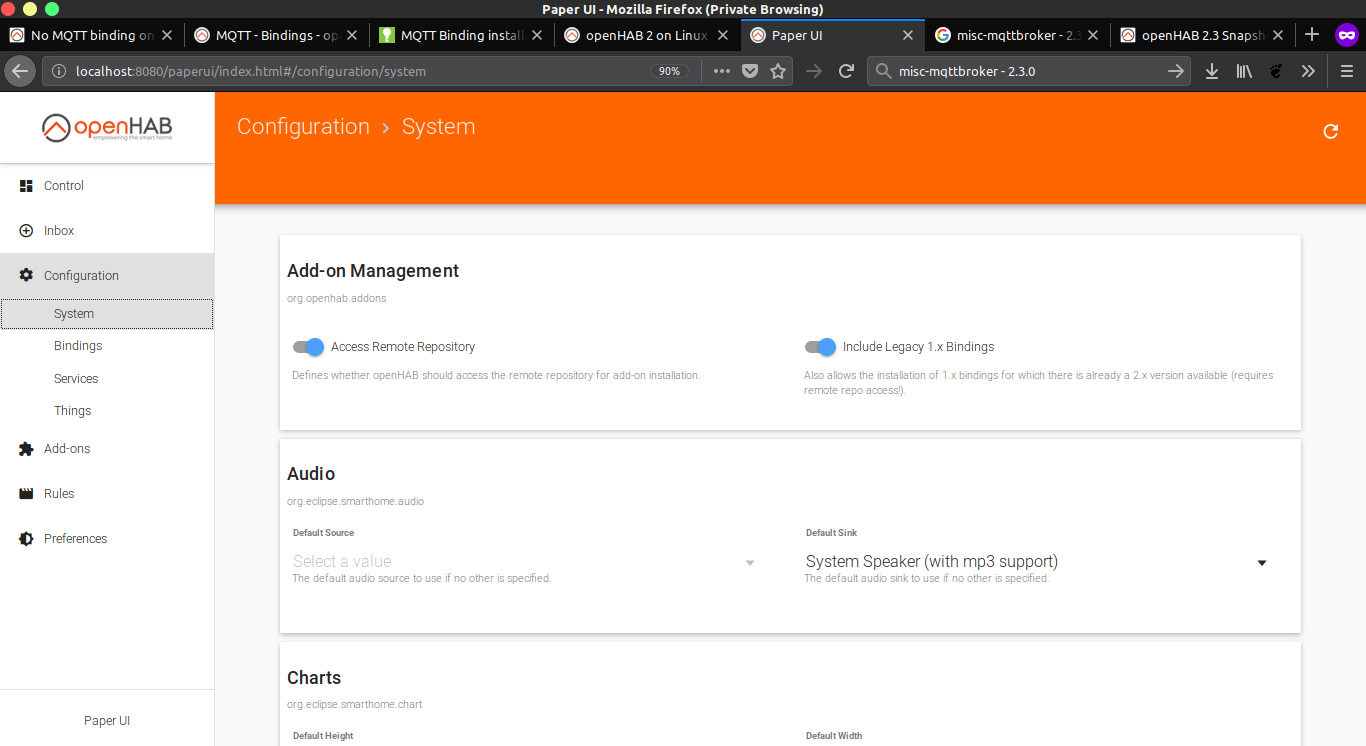The image size is (1366, 746).
Task: Switch to MQTT Binding install tab
Action: [x=462, y=35]
